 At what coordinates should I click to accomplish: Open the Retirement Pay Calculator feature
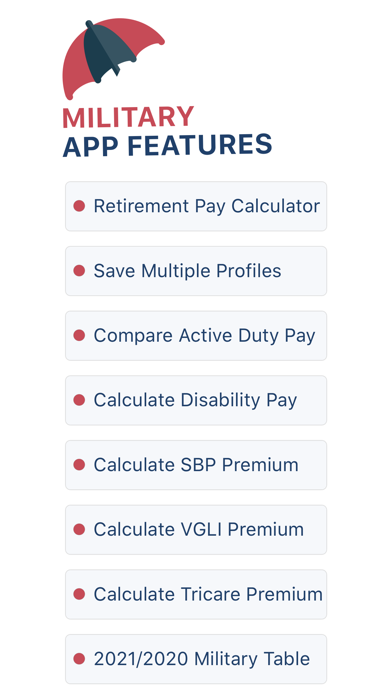(196, 206)
